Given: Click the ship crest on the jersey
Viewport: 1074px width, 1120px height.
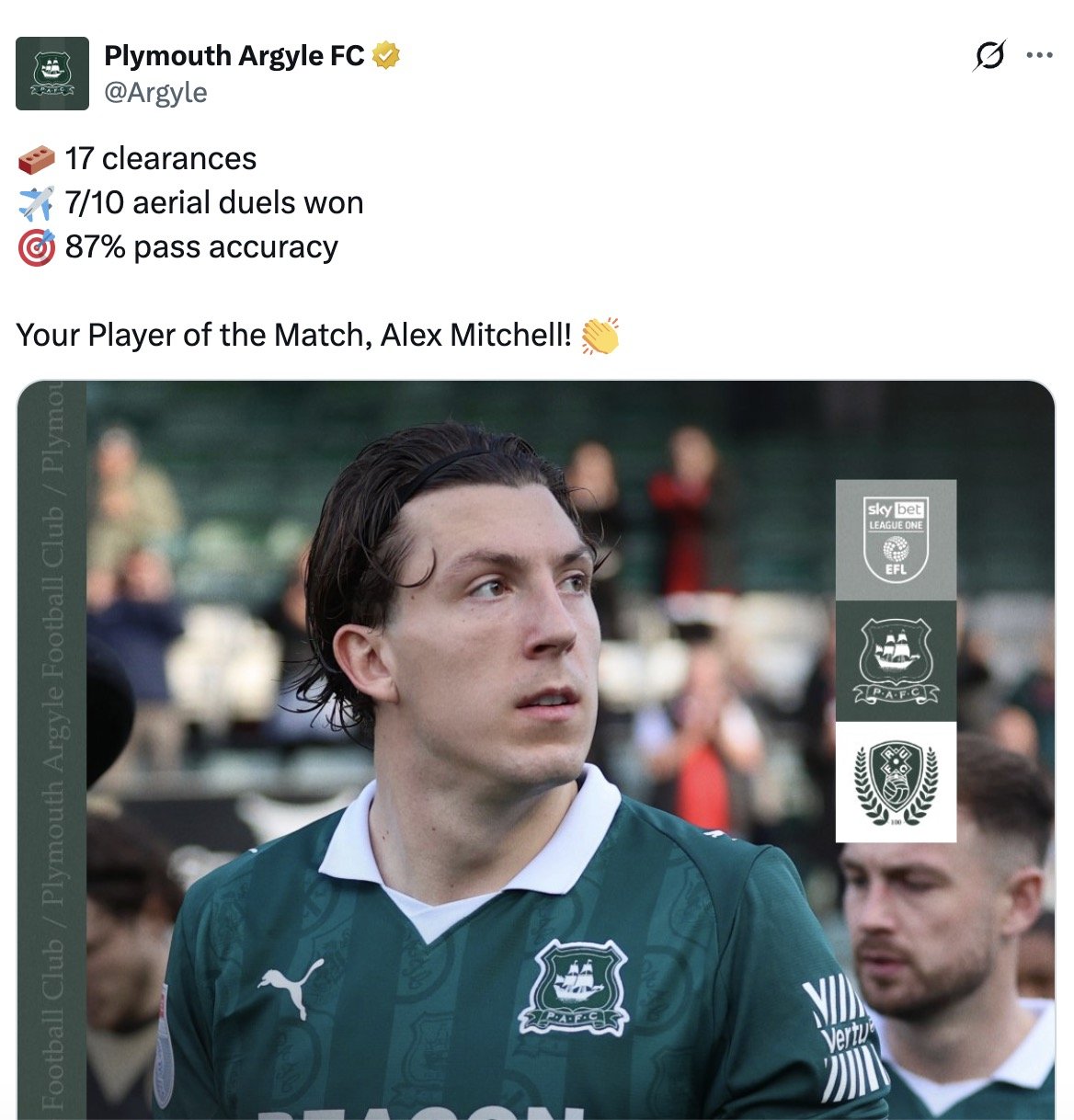Looking at the screenshot, I should coord(574,988).
